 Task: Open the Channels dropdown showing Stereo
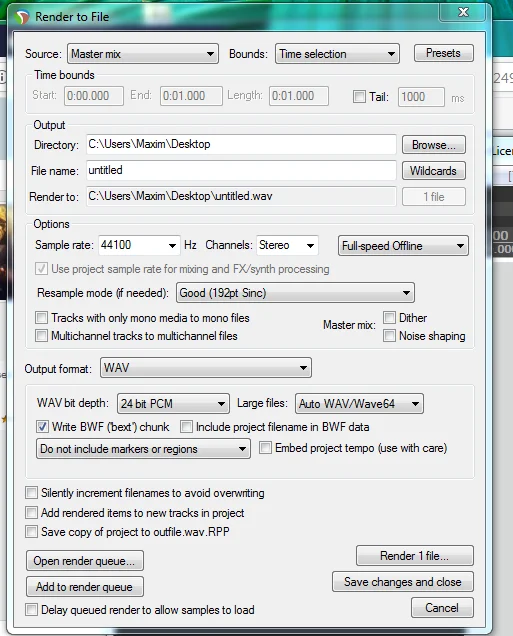coord(287,245)
